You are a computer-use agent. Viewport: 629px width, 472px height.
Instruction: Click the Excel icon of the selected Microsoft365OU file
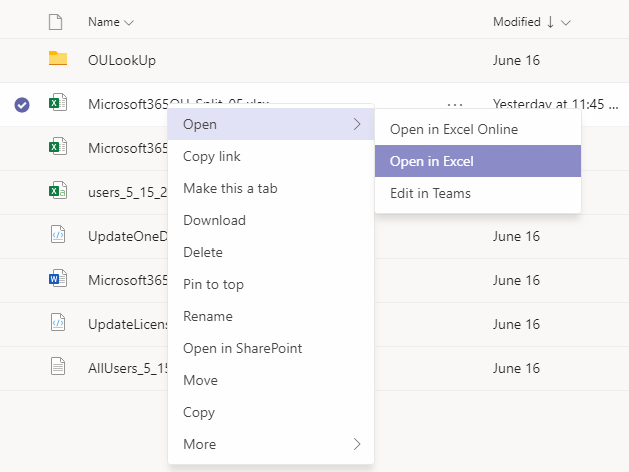pyautogui.click(x=58, y=103)
